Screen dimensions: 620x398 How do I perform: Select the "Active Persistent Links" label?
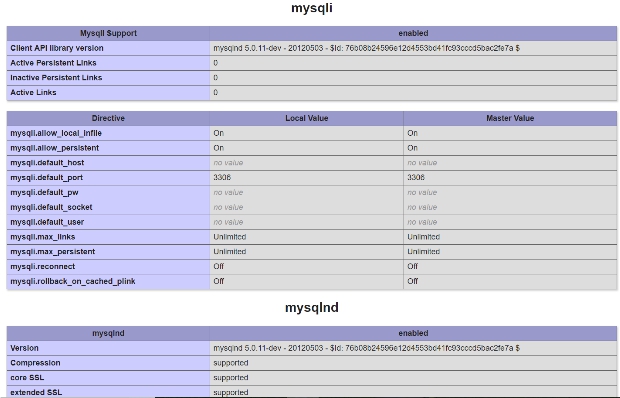click(x=53, y=63)
